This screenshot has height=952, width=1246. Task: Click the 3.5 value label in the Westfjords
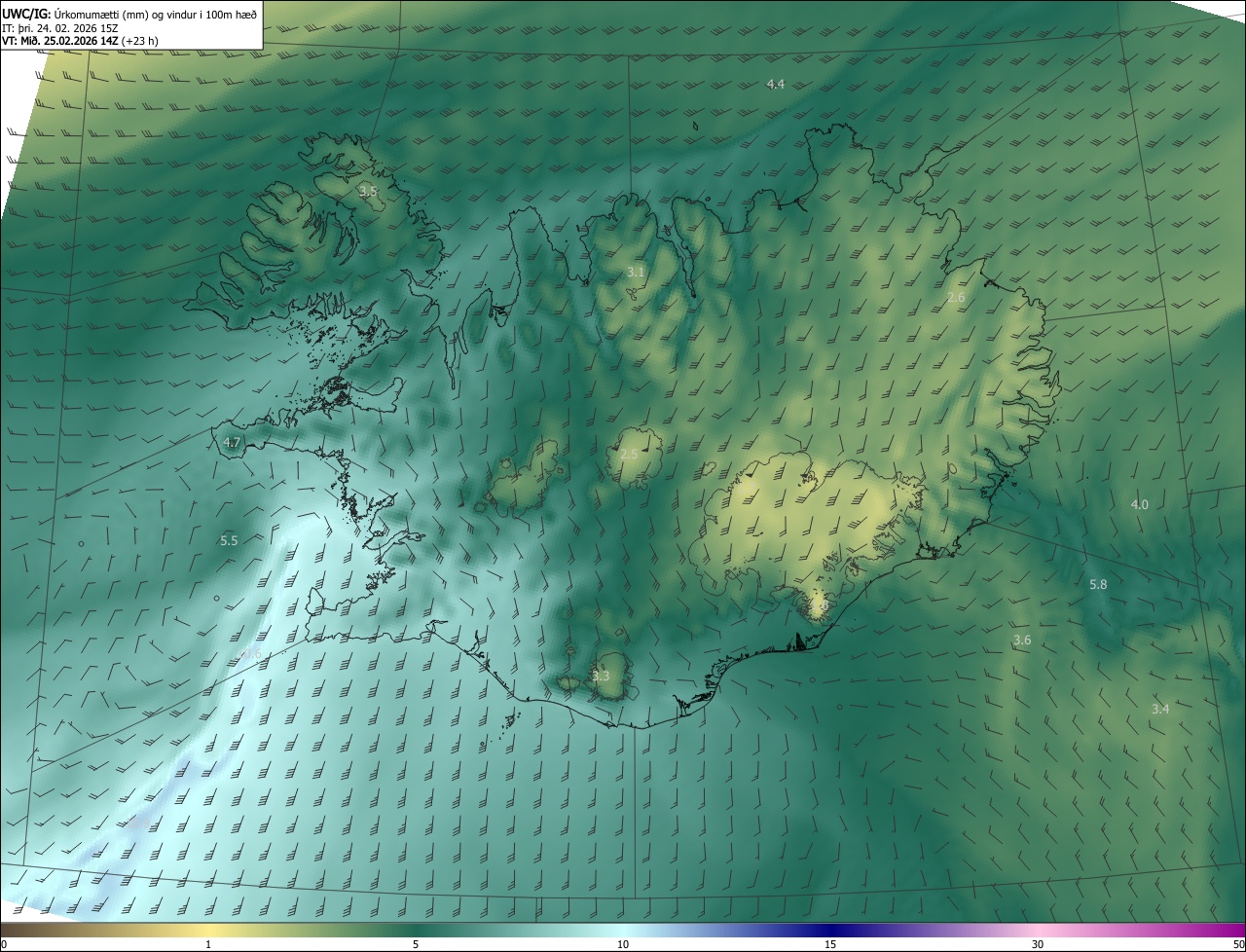[367, 191]
